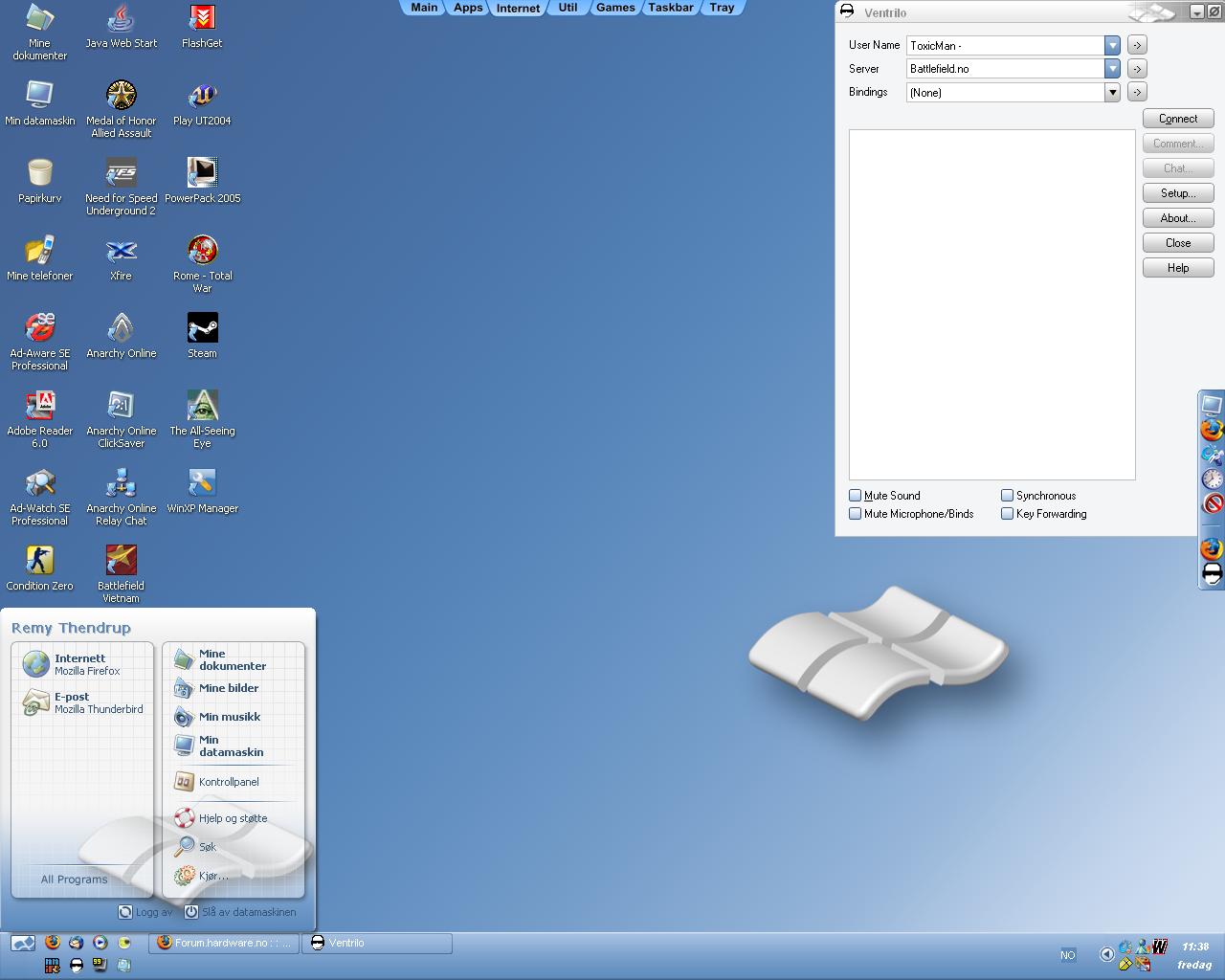The width and height of the screenshot is (1225, 980).
Task: Click arrow button next to Server
Action: [x=1137, y=69]
